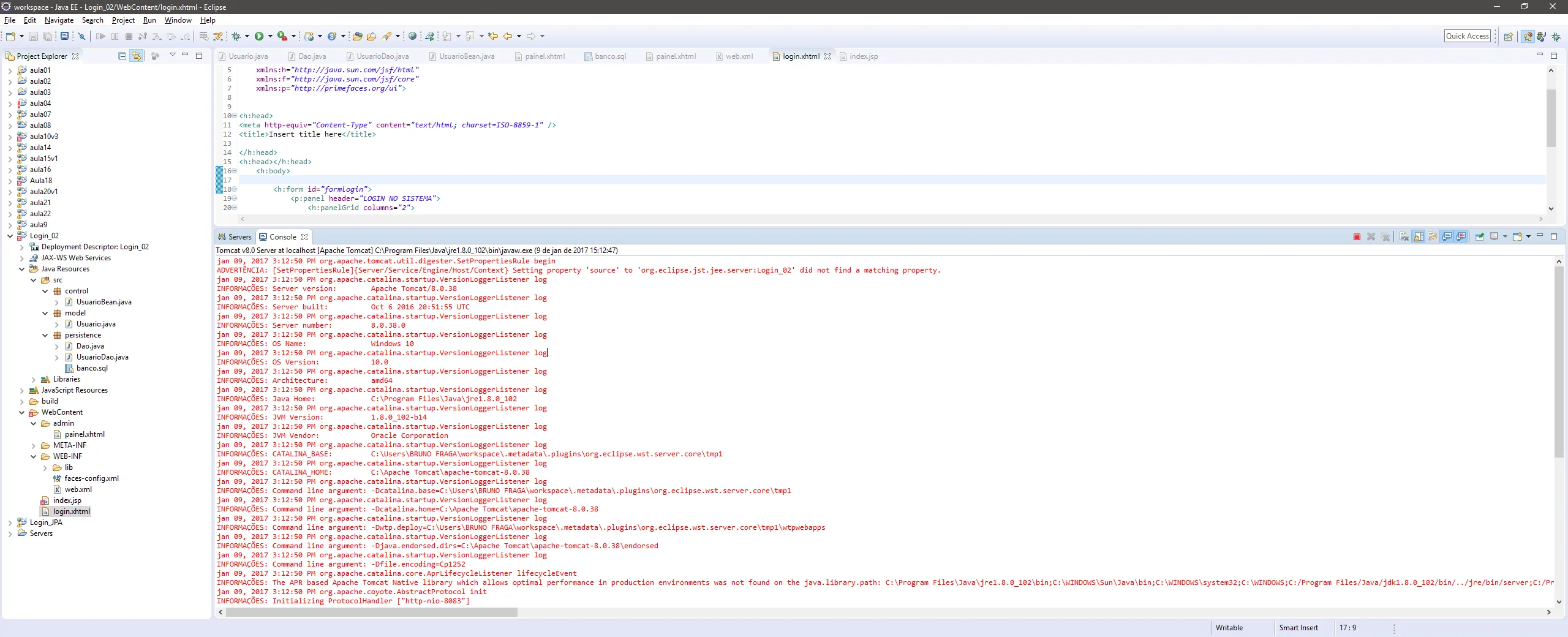This screenshot has height=637, width=1568.
Task: Click the green Run button in toolbar
Action: (x=259, y=36)
